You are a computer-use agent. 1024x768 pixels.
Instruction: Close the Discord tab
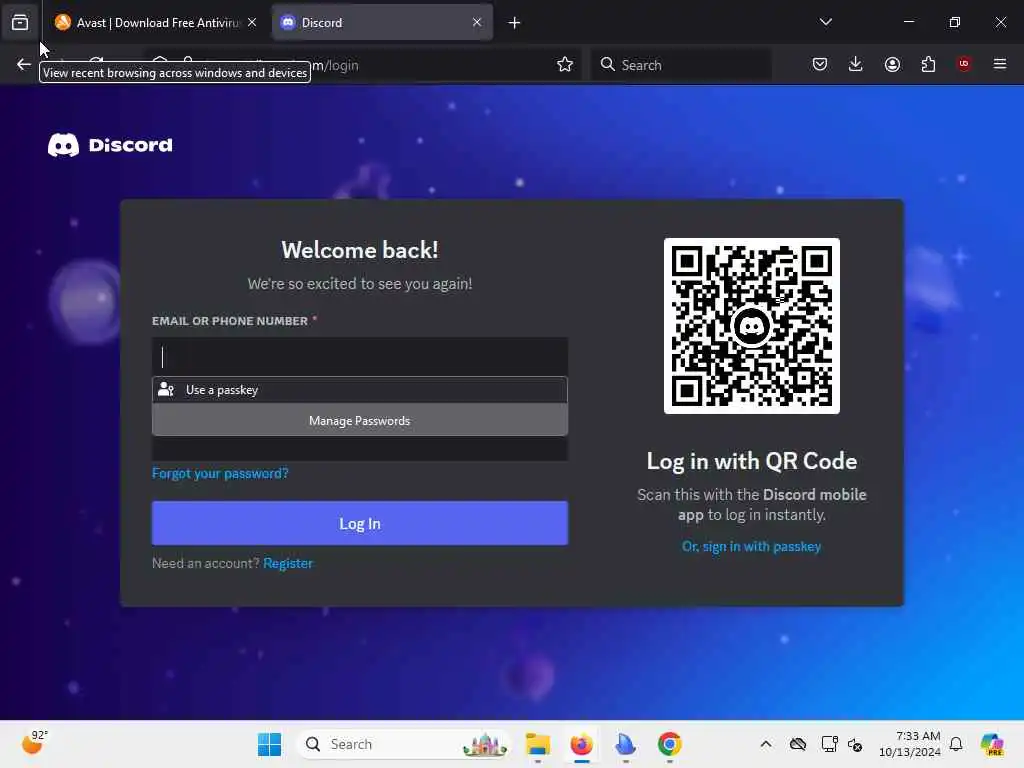(x=477, y=22)
